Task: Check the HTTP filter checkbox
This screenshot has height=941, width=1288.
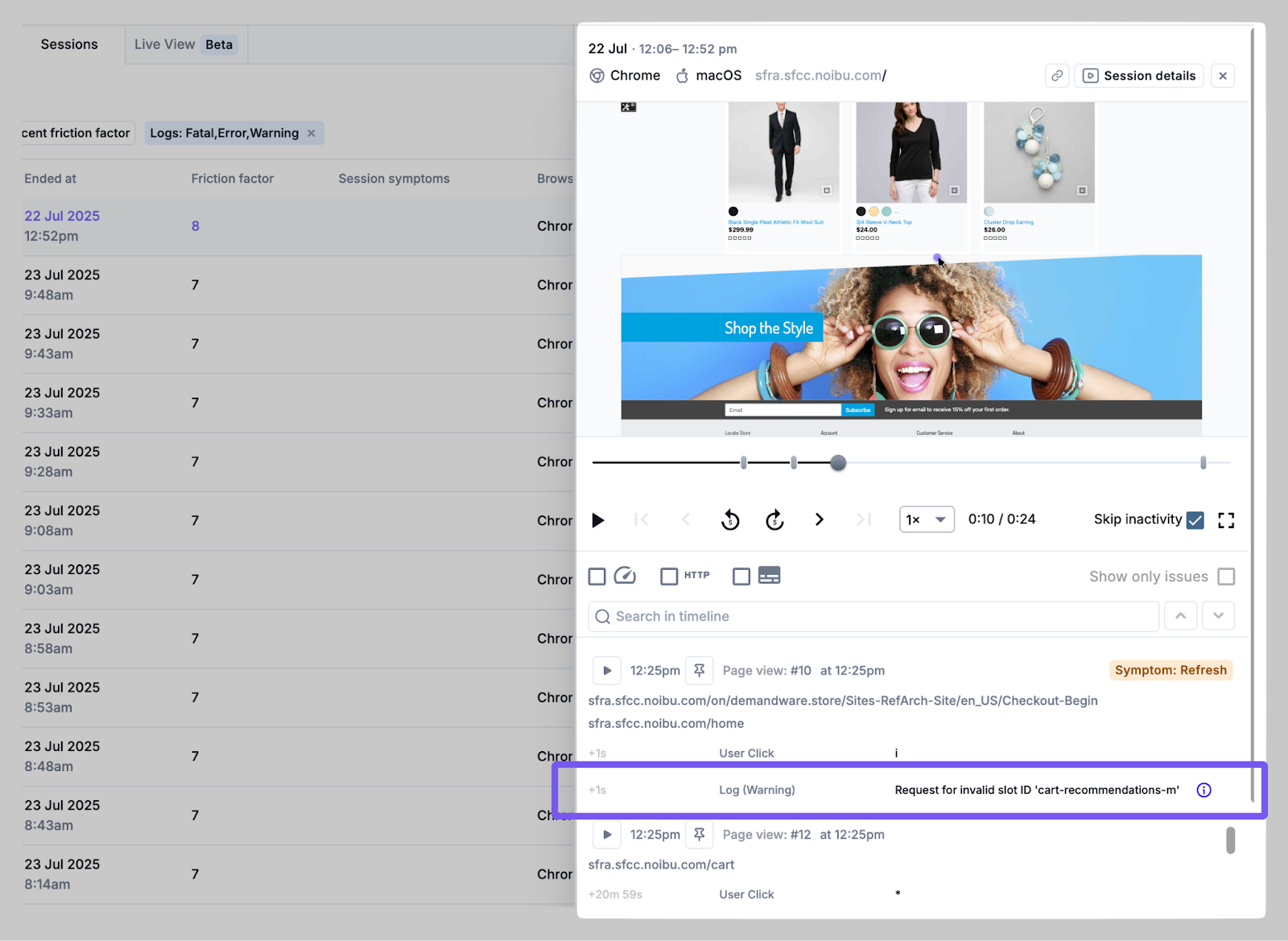Action: tap(669, 576)
